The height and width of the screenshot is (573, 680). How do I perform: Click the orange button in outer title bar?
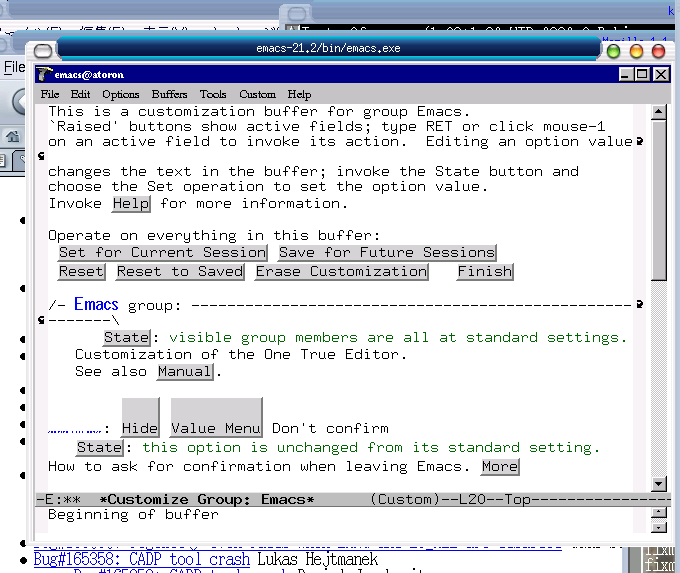click(x=636, y=52)
